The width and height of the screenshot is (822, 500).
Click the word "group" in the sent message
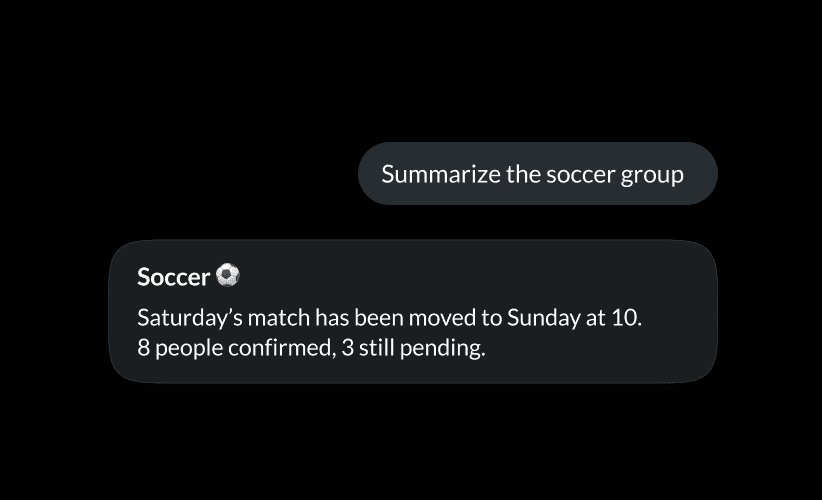[x=652, y=175]
